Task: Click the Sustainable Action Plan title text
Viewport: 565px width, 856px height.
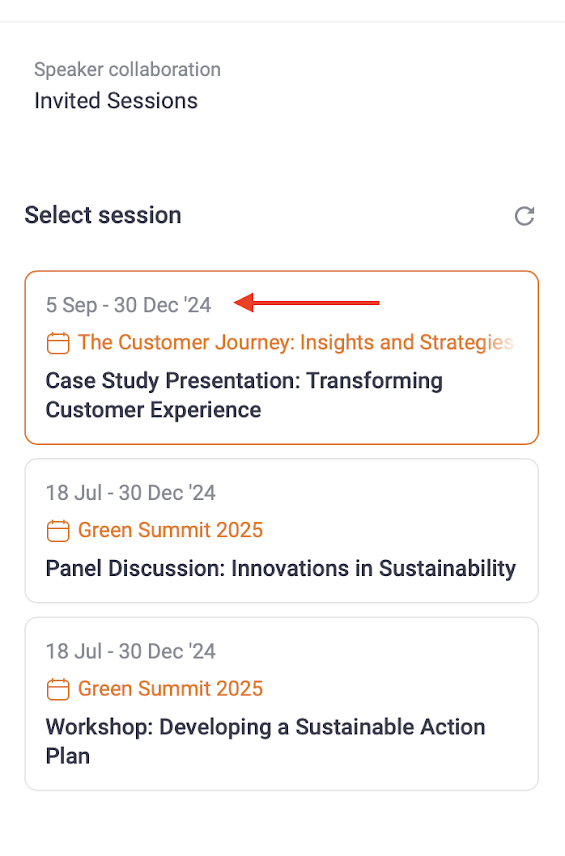Action: pos(265,741)
